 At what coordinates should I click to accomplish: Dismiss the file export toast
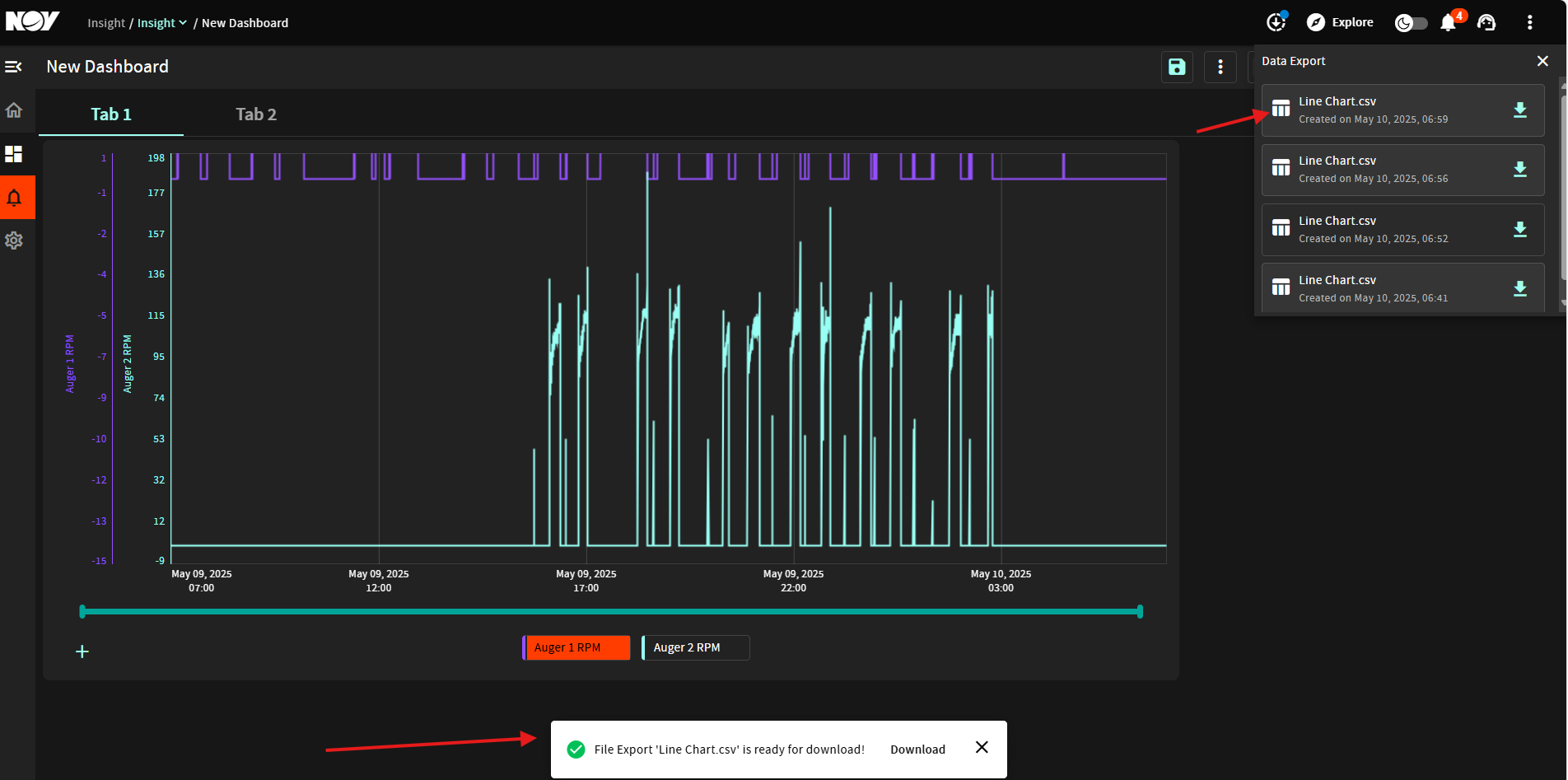[982, 747]
